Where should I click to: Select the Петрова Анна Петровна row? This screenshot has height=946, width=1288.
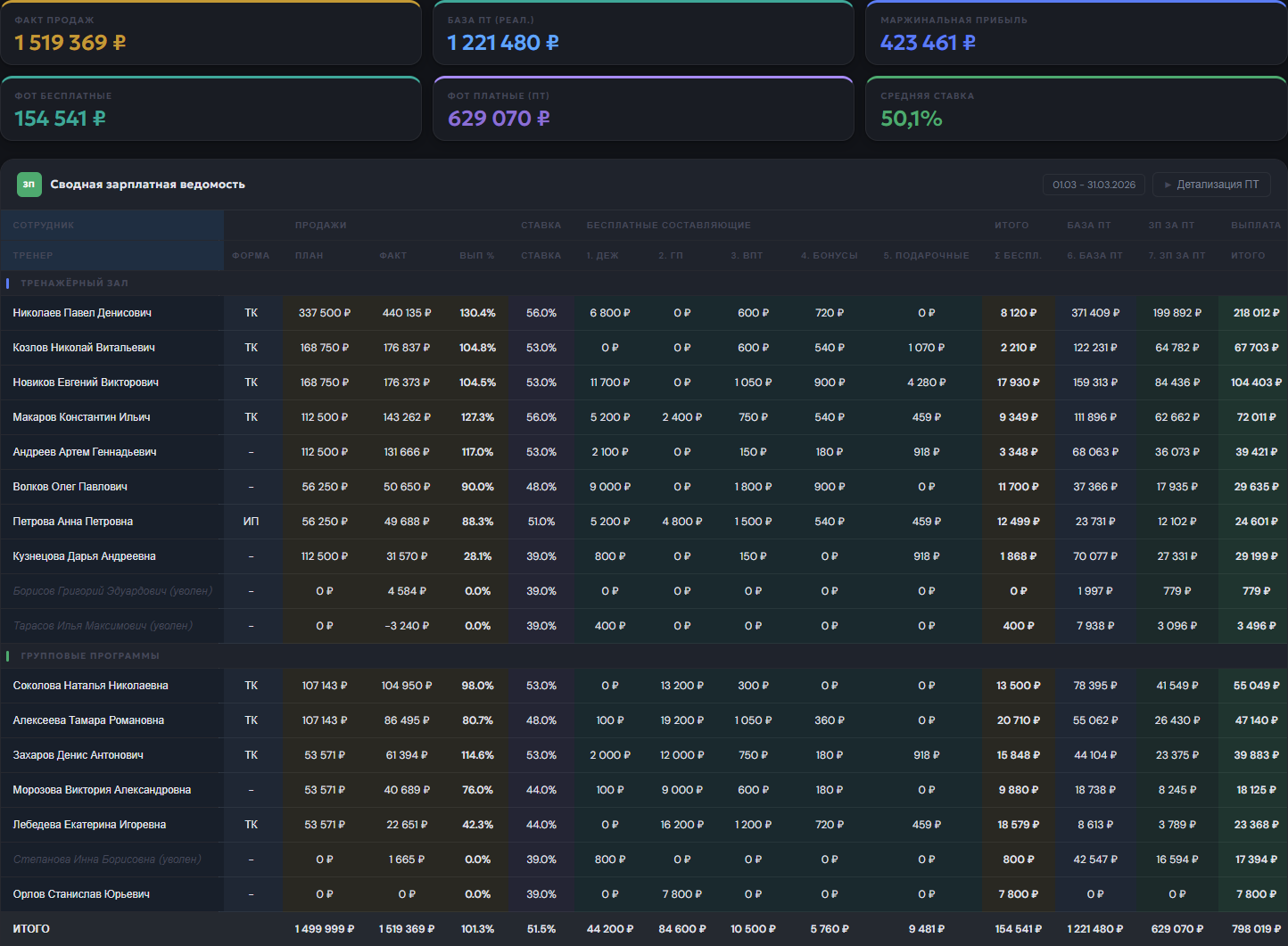644,522
